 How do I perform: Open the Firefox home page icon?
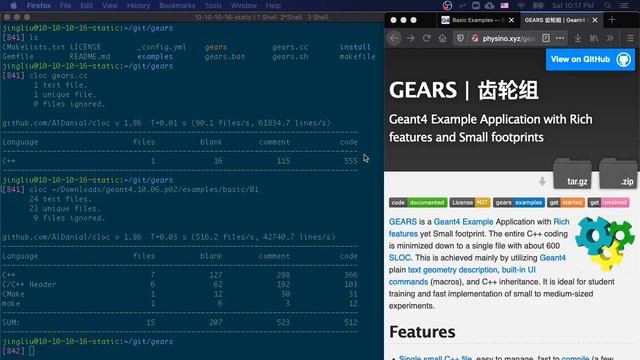442,38
